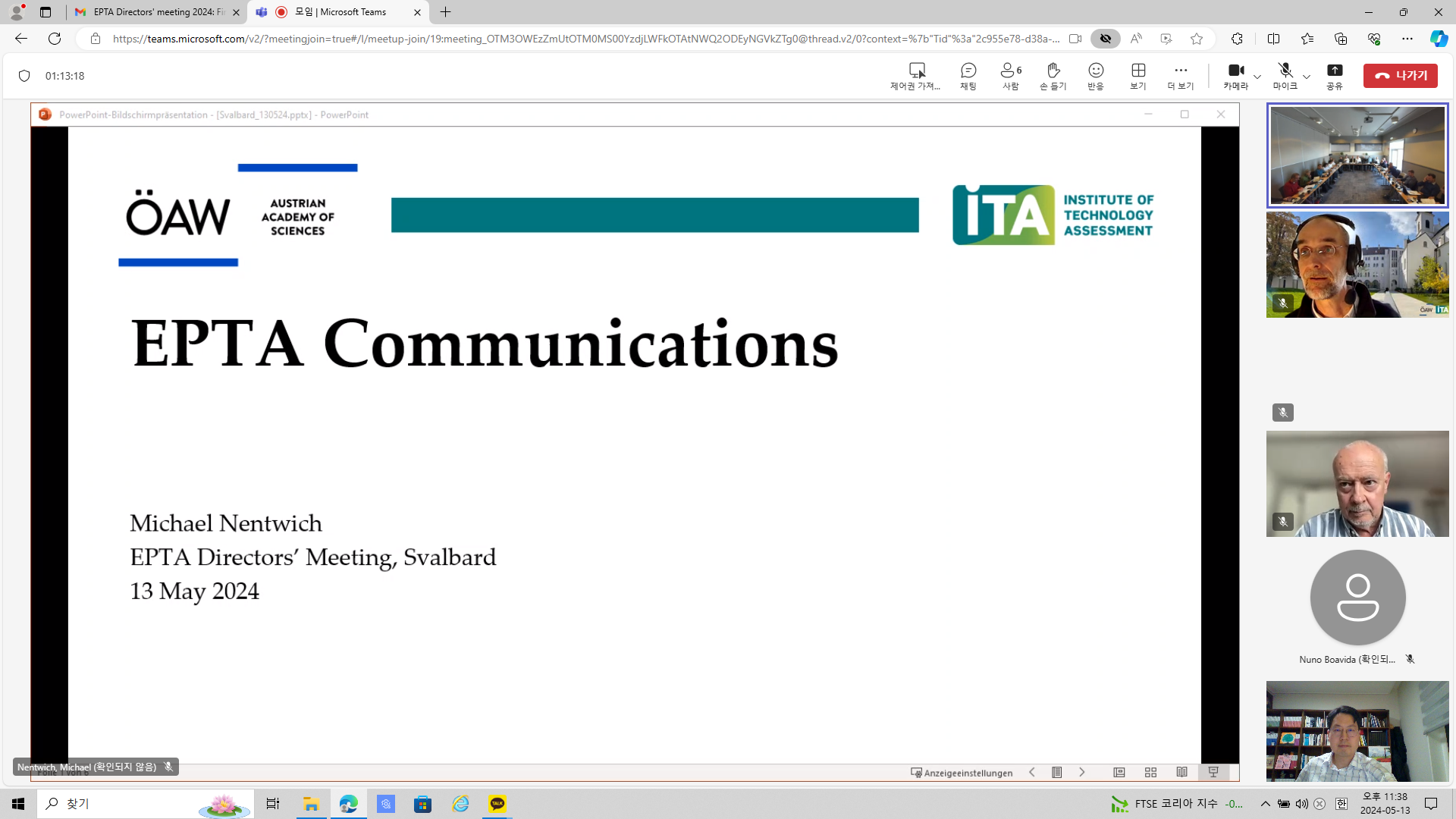Switch the Korean IME input mode
The height and width of the screenshot is (819, 1456).
coord(1341,804)
